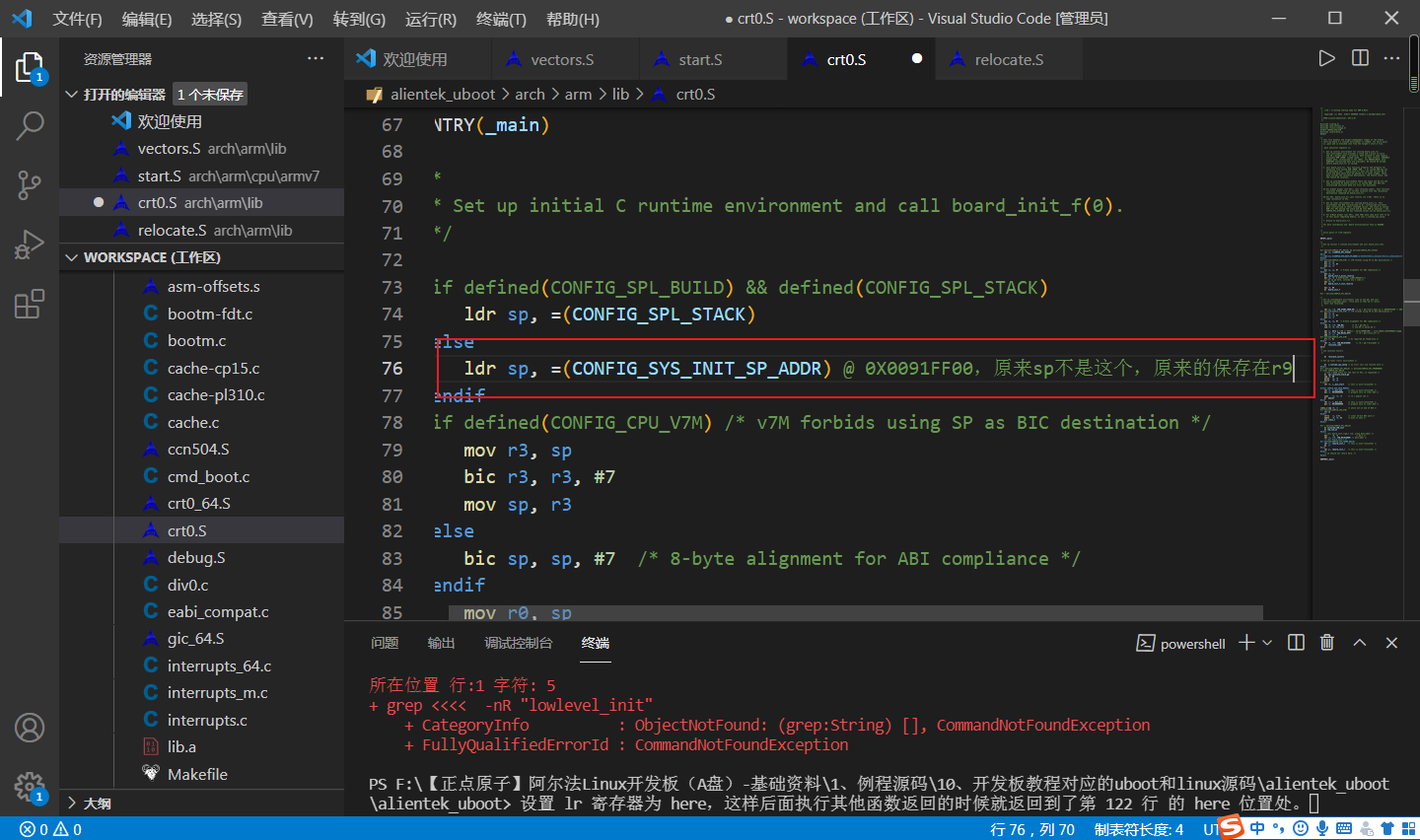Open lib.a in file tree
Viewport: 1420px width, 840px height.
(201, 746)
